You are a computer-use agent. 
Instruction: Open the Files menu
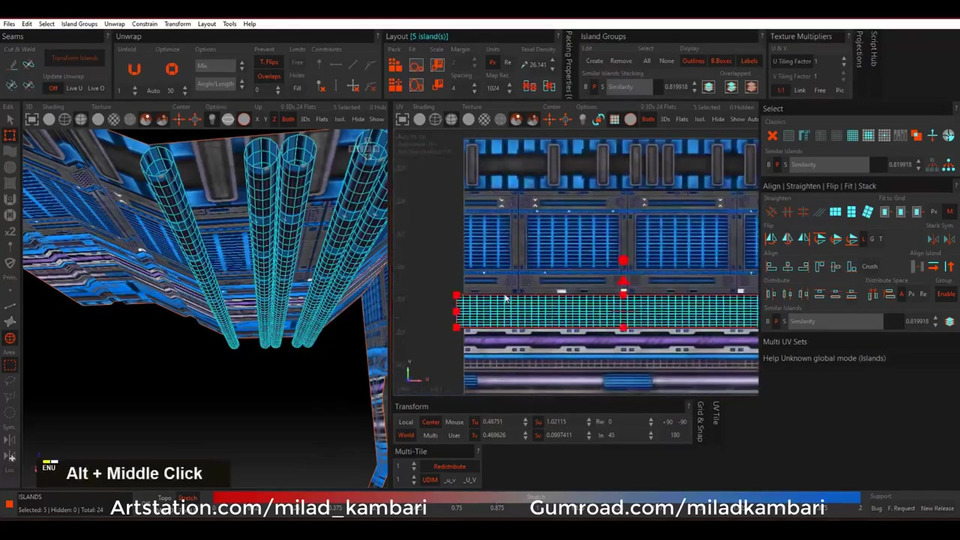pyautogui.click(x=9, y=24)
